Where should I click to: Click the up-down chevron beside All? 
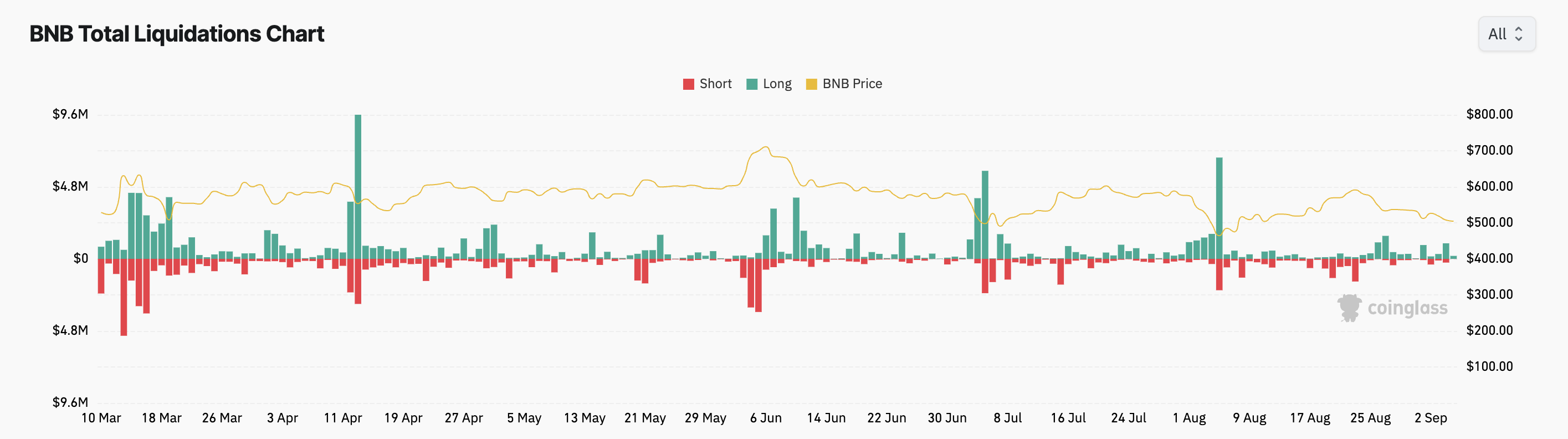[1519, 34]
